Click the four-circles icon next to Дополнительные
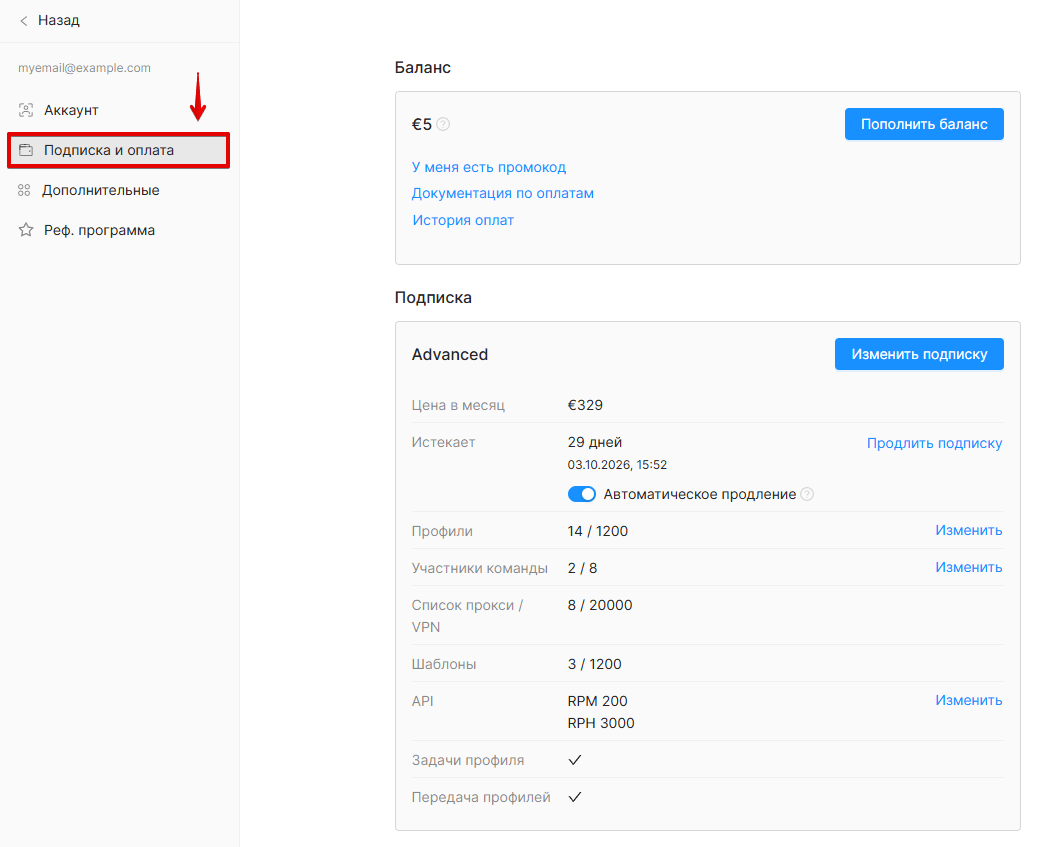The width and height of the screenshot is (1041, 847). pos(25,191)
